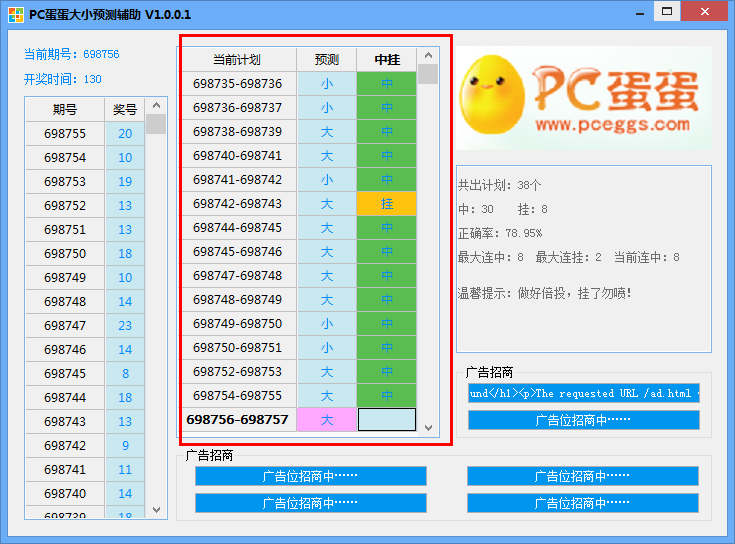The image size is (735, 544).
Task: Click the pink 大 prediction cell
Action: 327,419
